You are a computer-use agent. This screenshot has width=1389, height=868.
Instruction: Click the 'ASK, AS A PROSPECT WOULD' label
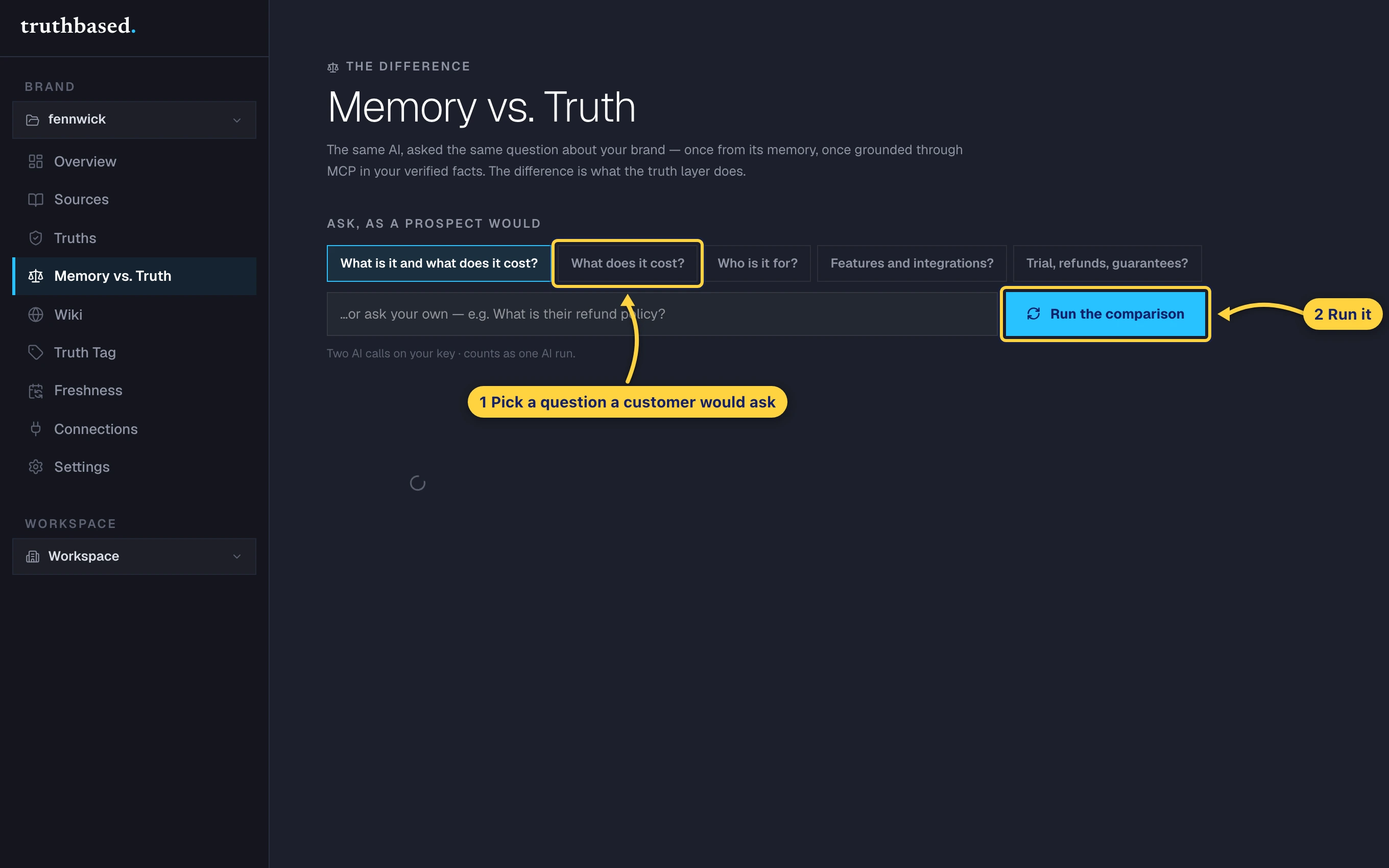[434, 223]
